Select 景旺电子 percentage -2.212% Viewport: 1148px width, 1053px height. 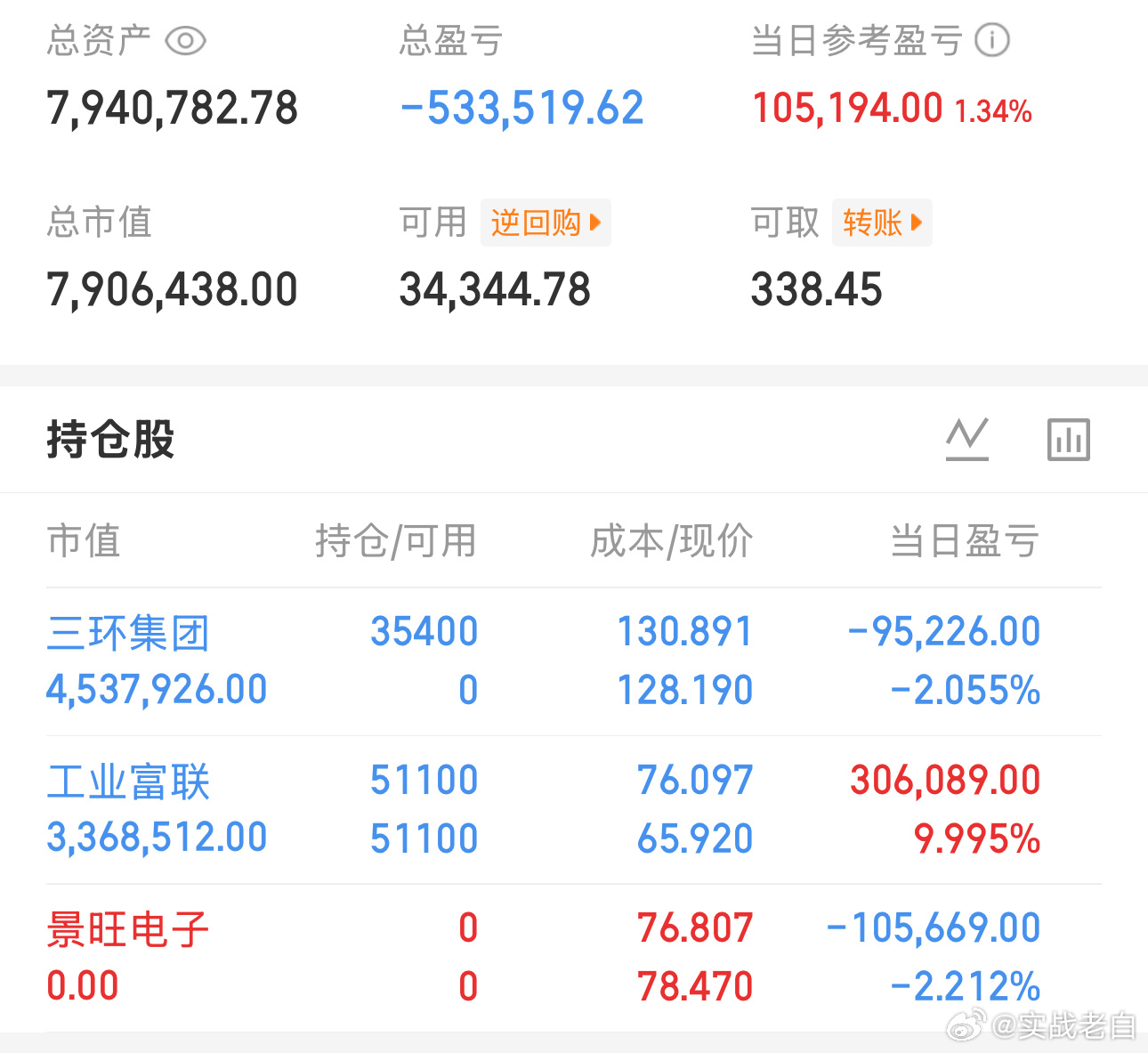(966, 987)
